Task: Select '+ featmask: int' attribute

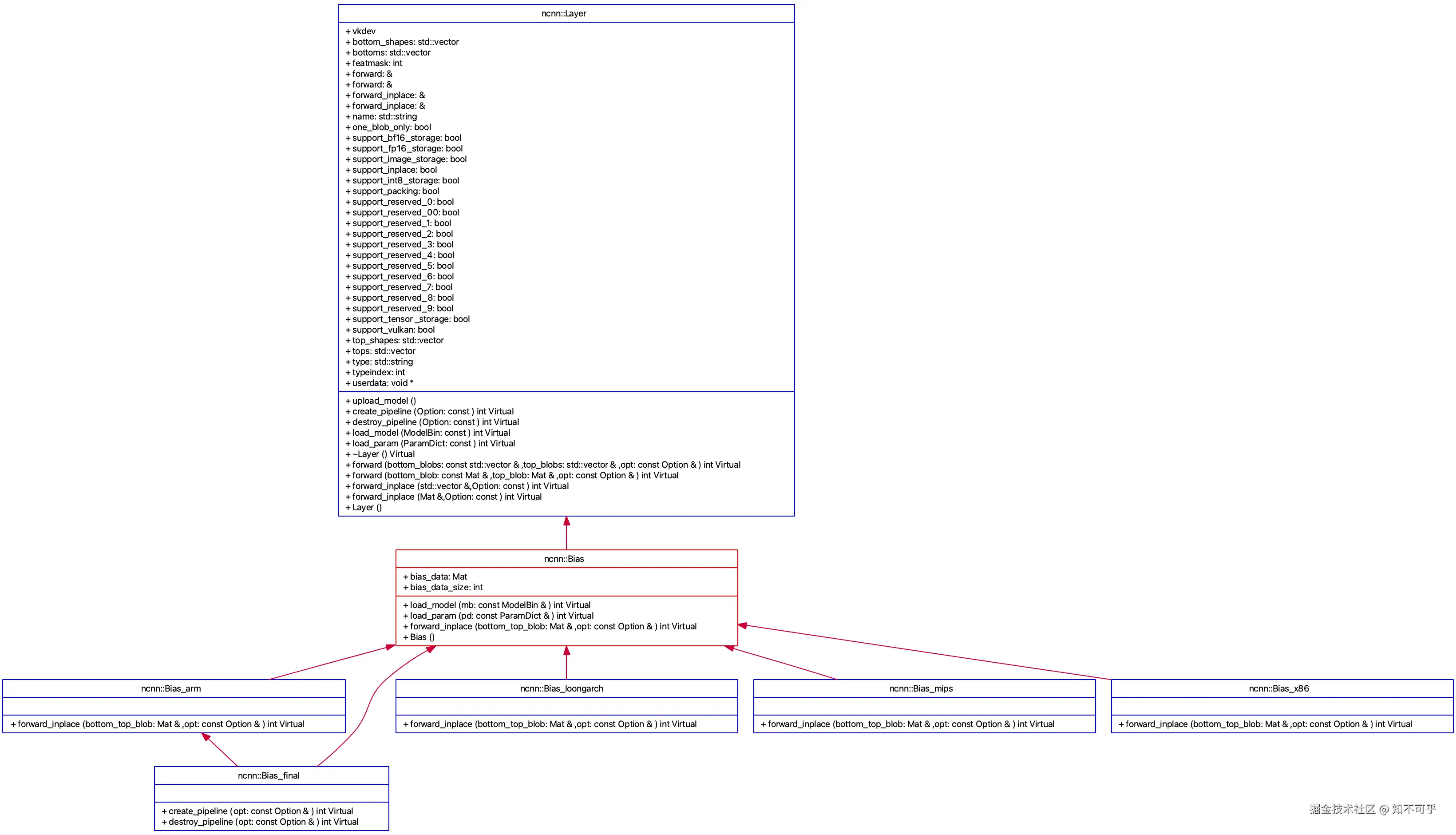Action: [x=374, y=63]
